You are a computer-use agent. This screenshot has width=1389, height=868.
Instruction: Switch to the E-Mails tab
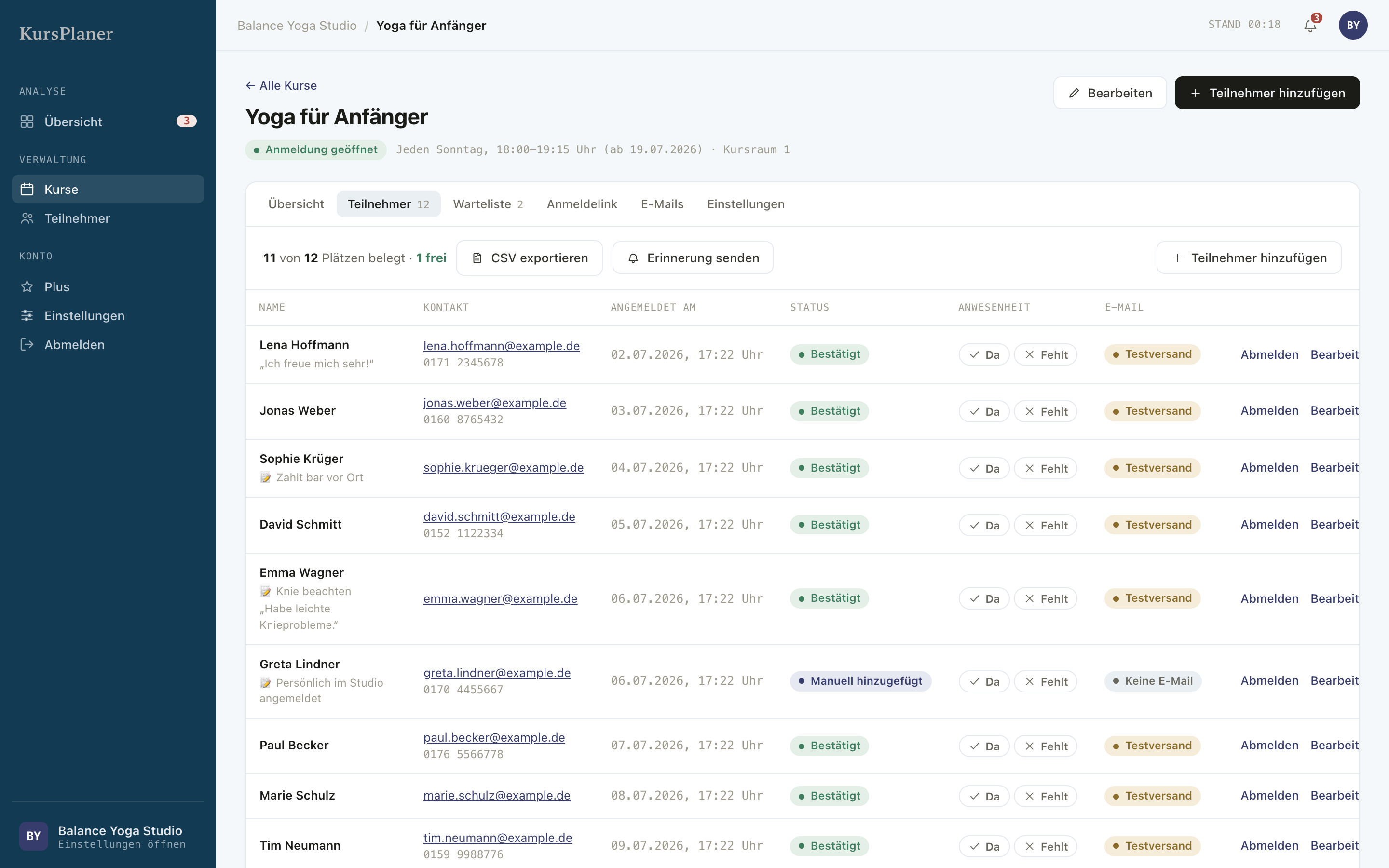662,204
